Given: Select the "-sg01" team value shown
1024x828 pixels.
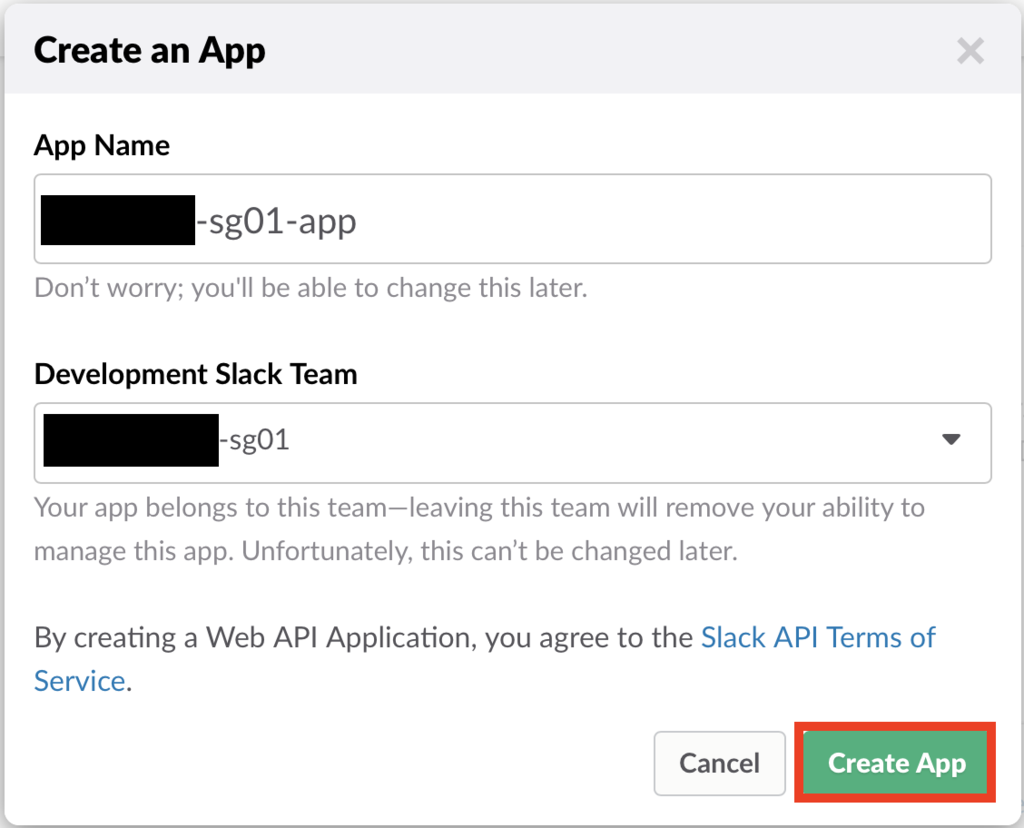Looking at the screenshot, I should [254, 441].
